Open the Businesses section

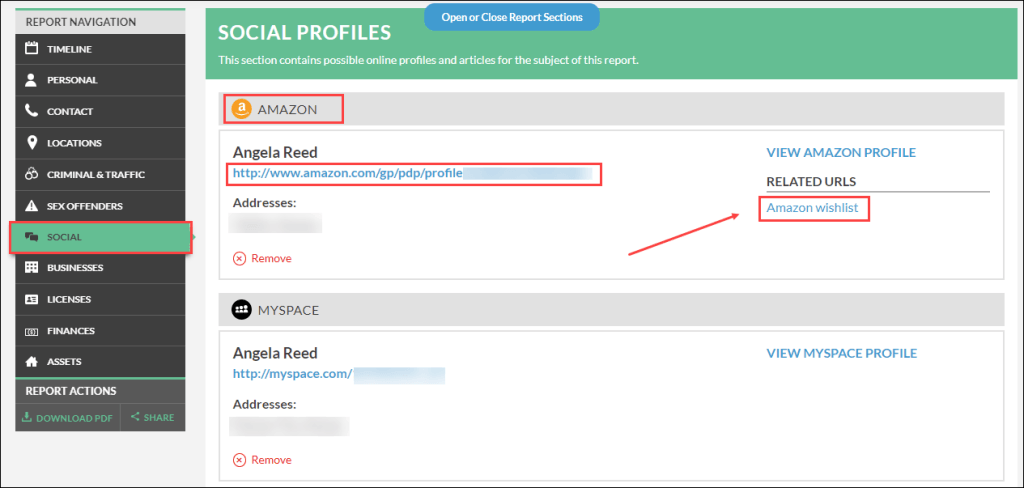[101, 268]
